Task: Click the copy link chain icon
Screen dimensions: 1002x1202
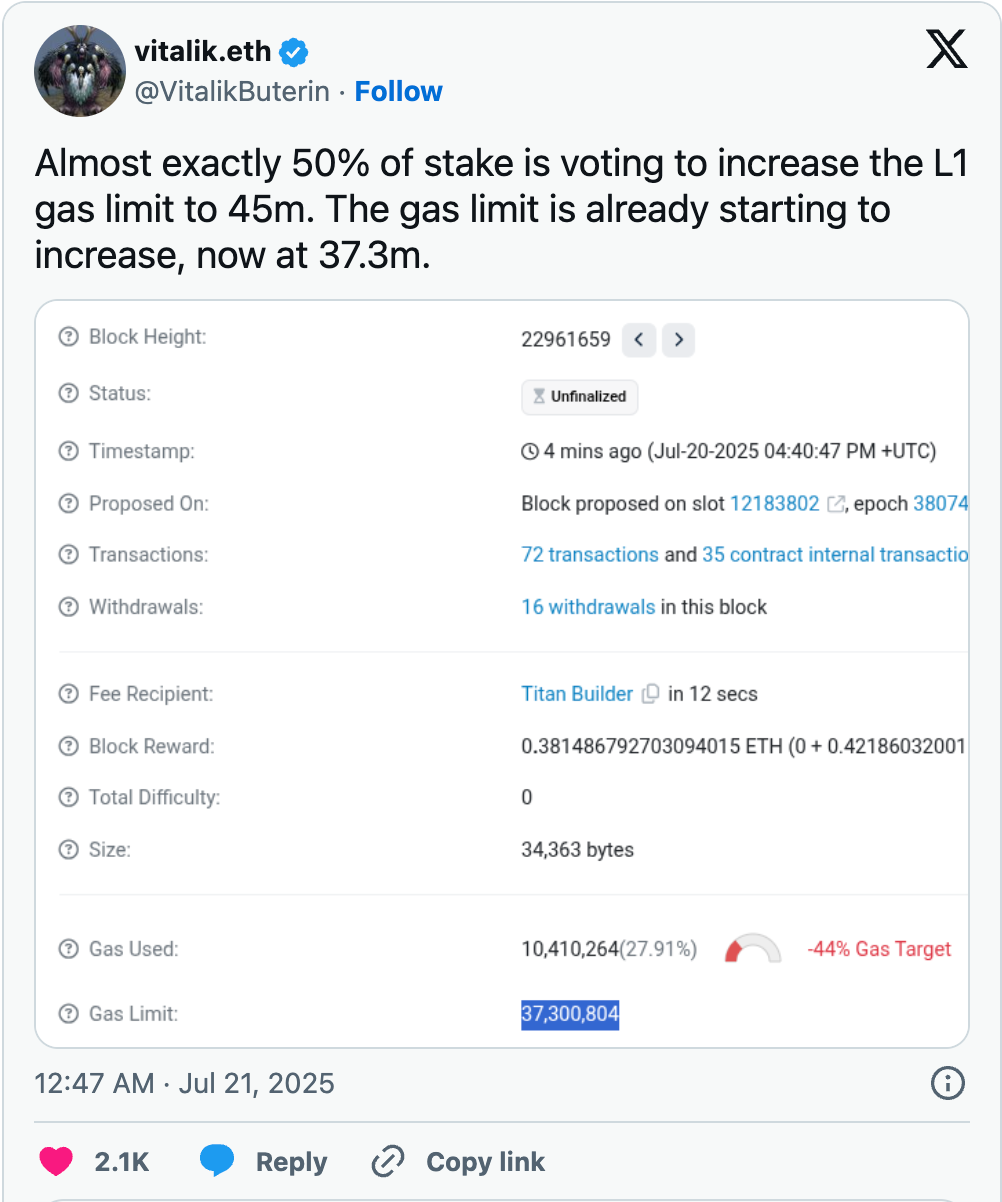Action: (x=387, y=1162)
